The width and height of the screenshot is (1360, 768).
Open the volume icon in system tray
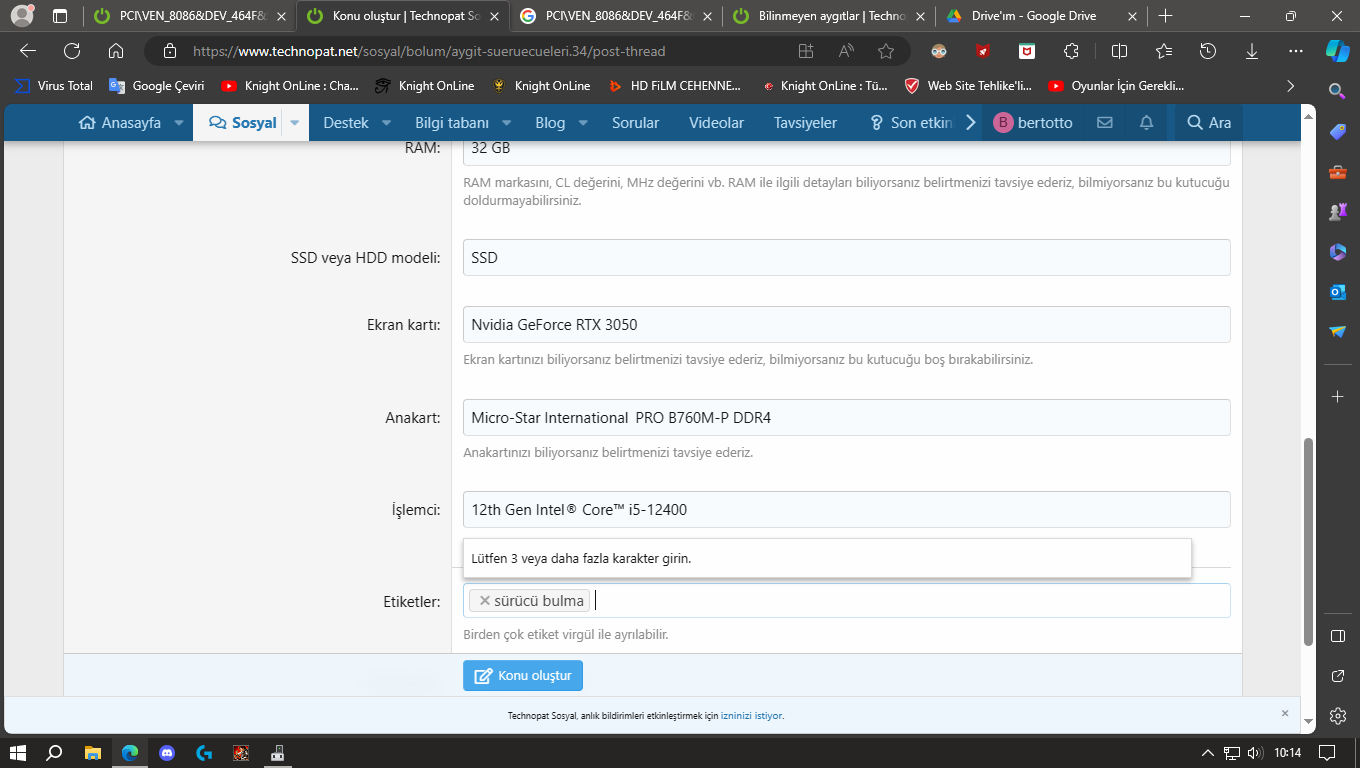pyautogui.click(x=1256, y=752)
